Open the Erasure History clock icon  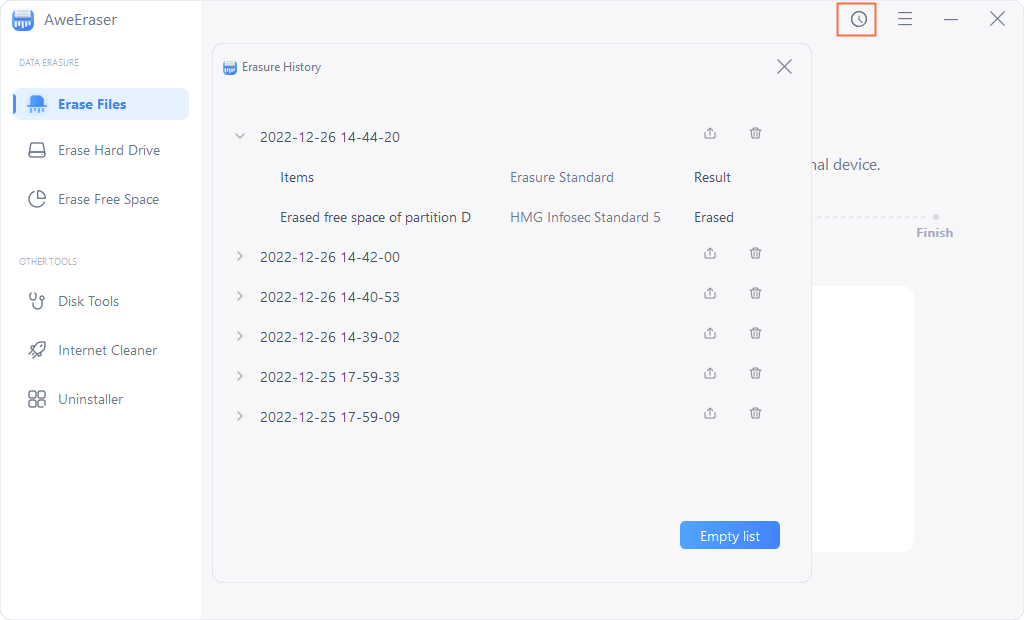click(856, 19)
